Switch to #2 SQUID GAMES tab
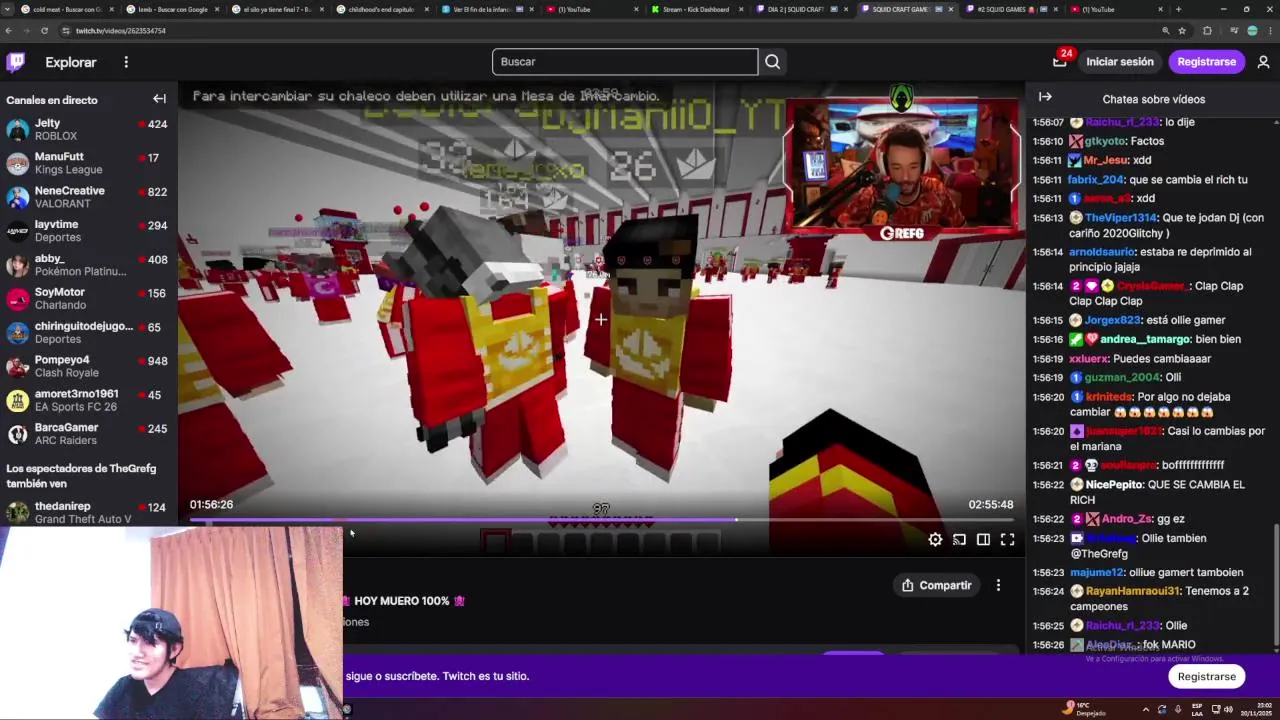The width and height of the screenshot is (1280, 720). [1011, 9]
